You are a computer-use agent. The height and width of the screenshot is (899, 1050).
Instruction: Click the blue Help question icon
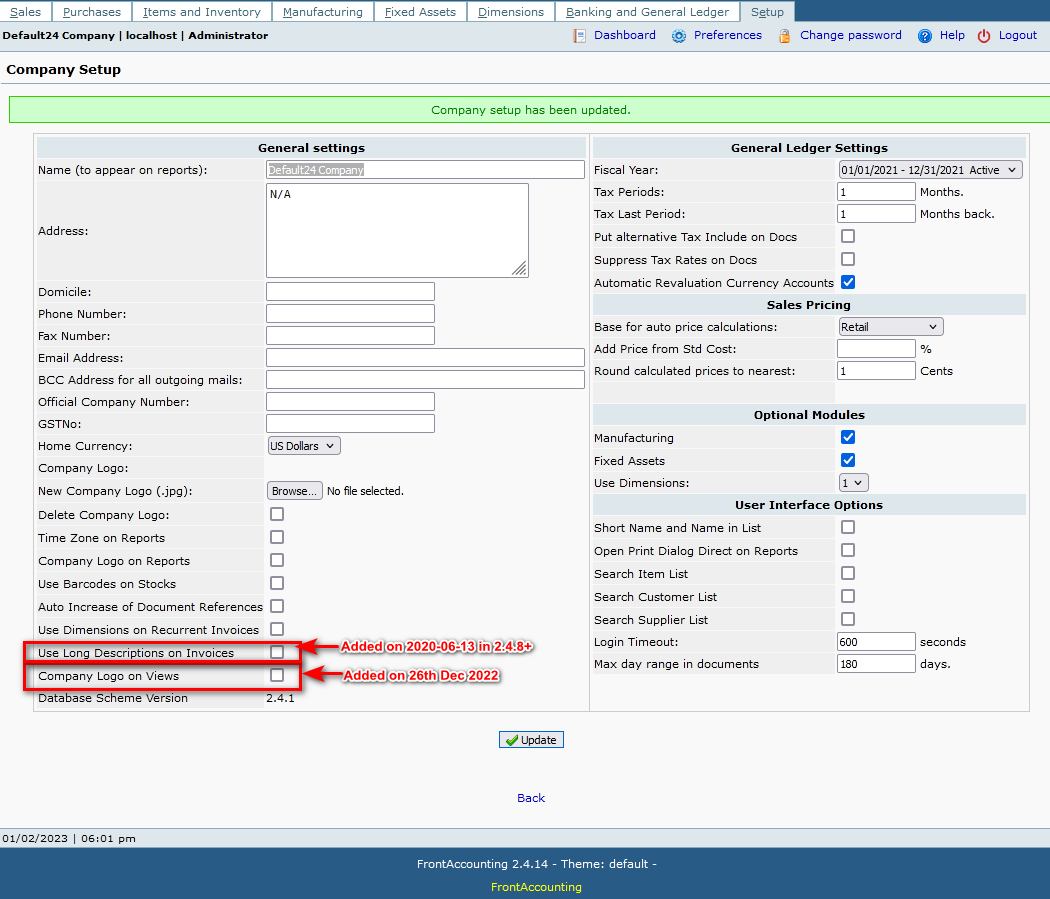pos(924,36)
